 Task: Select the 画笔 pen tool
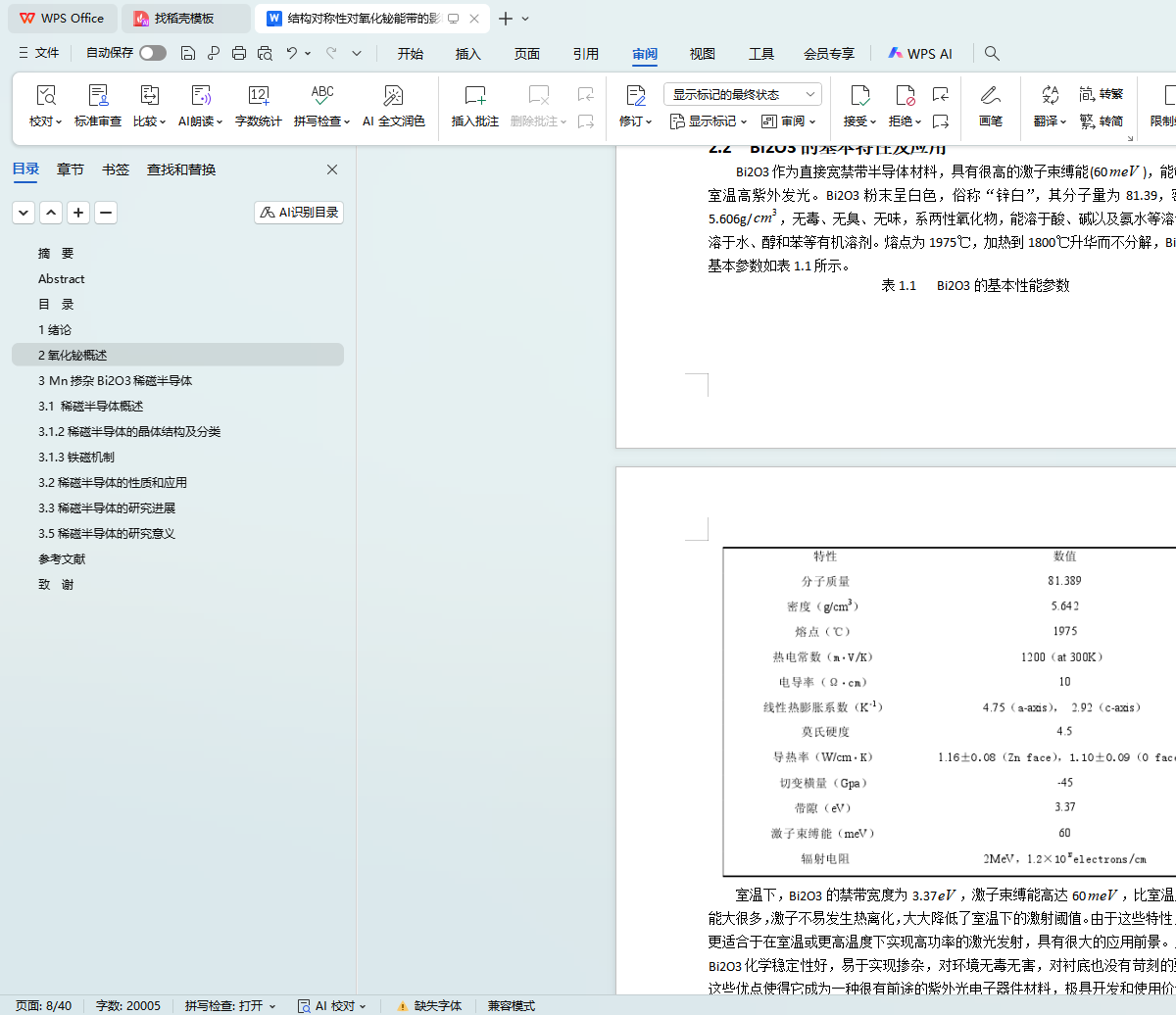990,106
